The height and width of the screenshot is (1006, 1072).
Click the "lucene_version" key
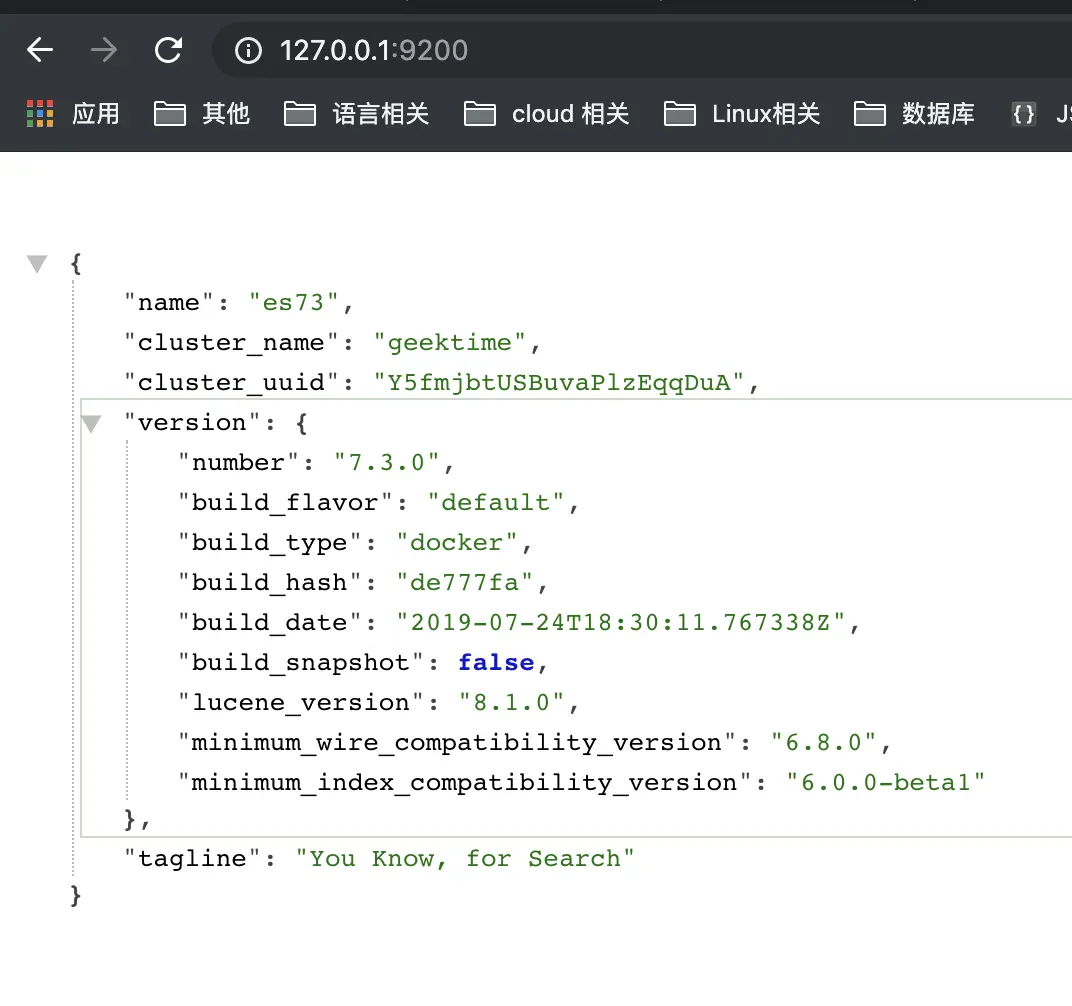point(300,702)
